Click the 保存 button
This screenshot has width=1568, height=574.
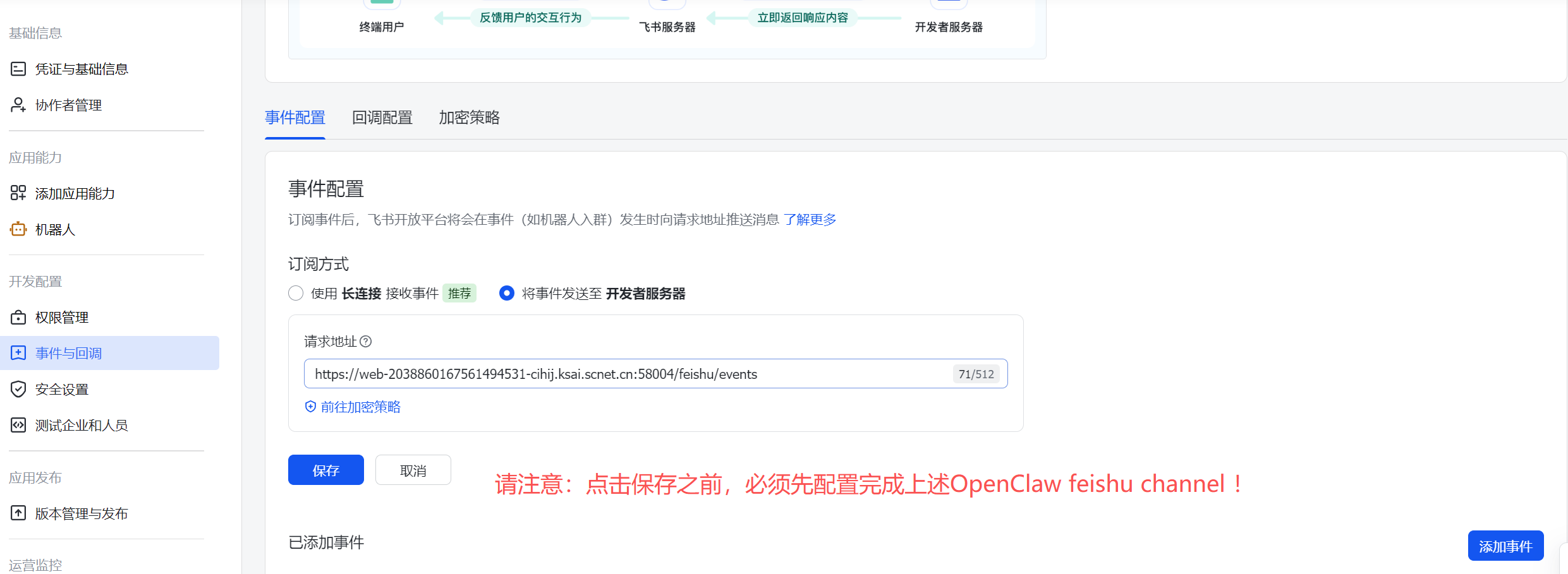(x=325, y=470)
